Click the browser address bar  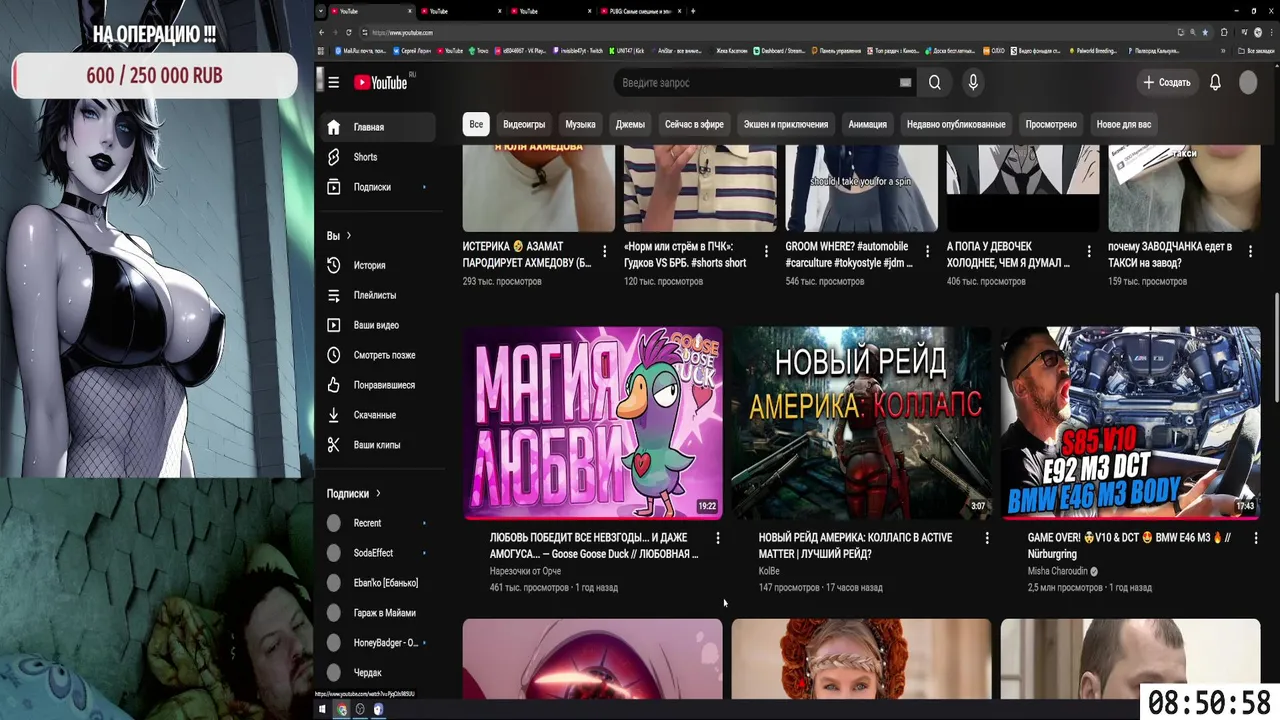tap(770, 32)
